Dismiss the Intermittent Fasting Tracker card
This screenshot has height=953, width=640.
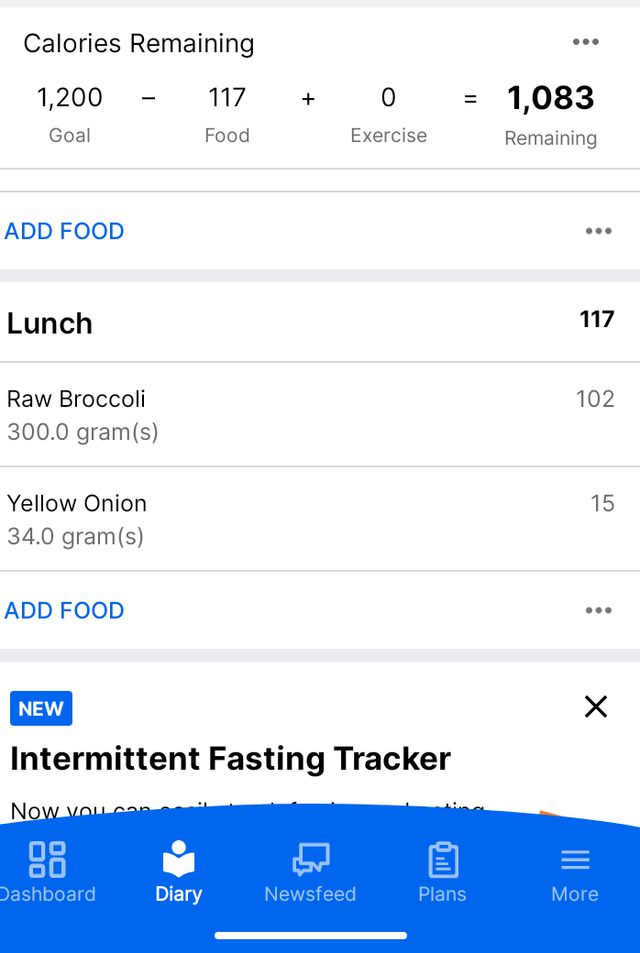[596, 707]
